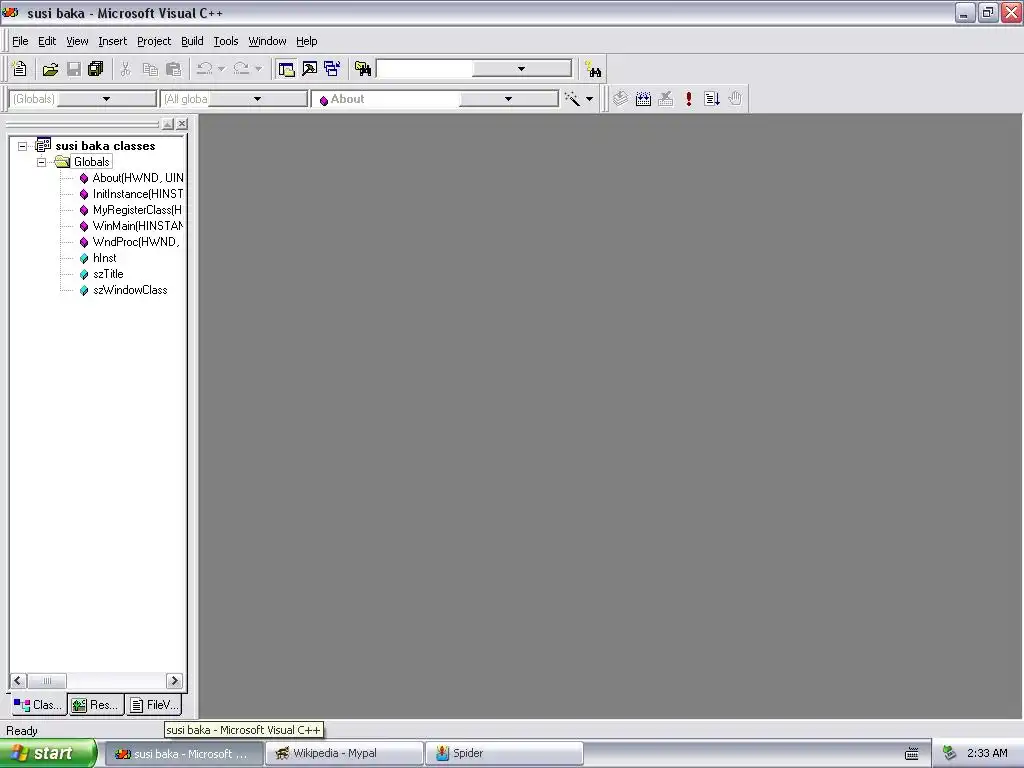
Task: Open the Help menu
Action: pos(306,41)
